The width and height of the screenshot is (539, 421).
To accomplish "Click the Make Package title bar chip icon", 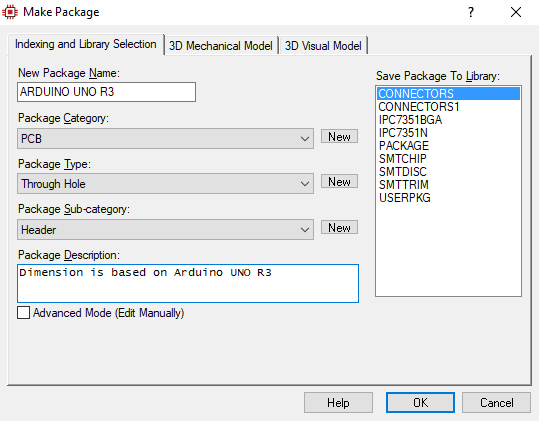I will click(10, 12).
